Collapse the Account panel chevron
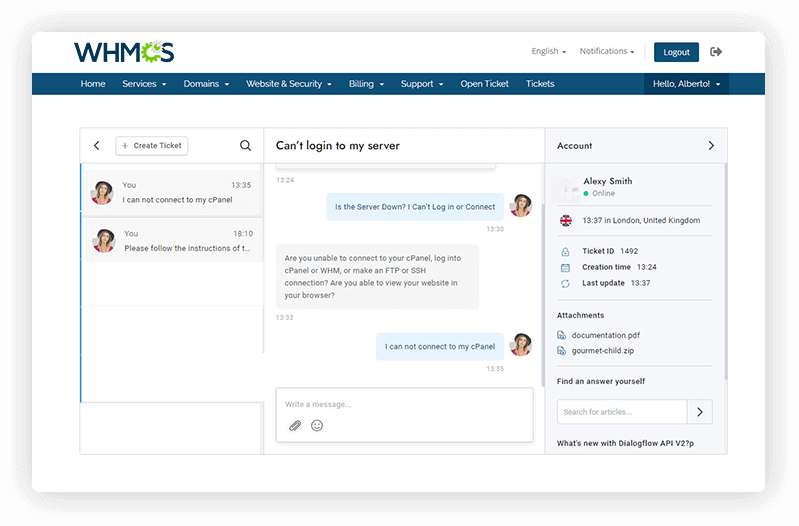This screenshot has width=799, height=526. (711, 146)
